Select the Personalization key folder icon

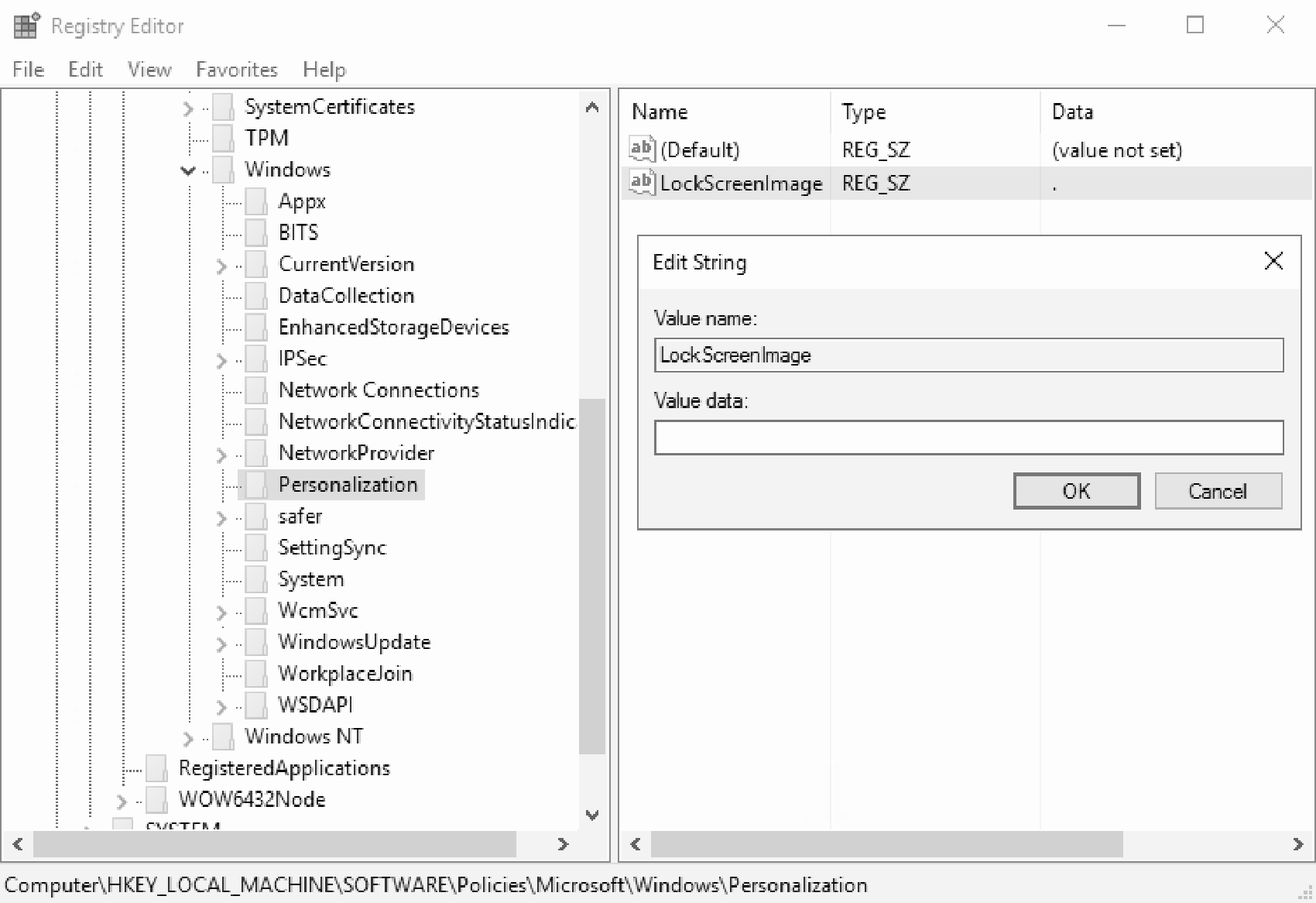(256, 485)
